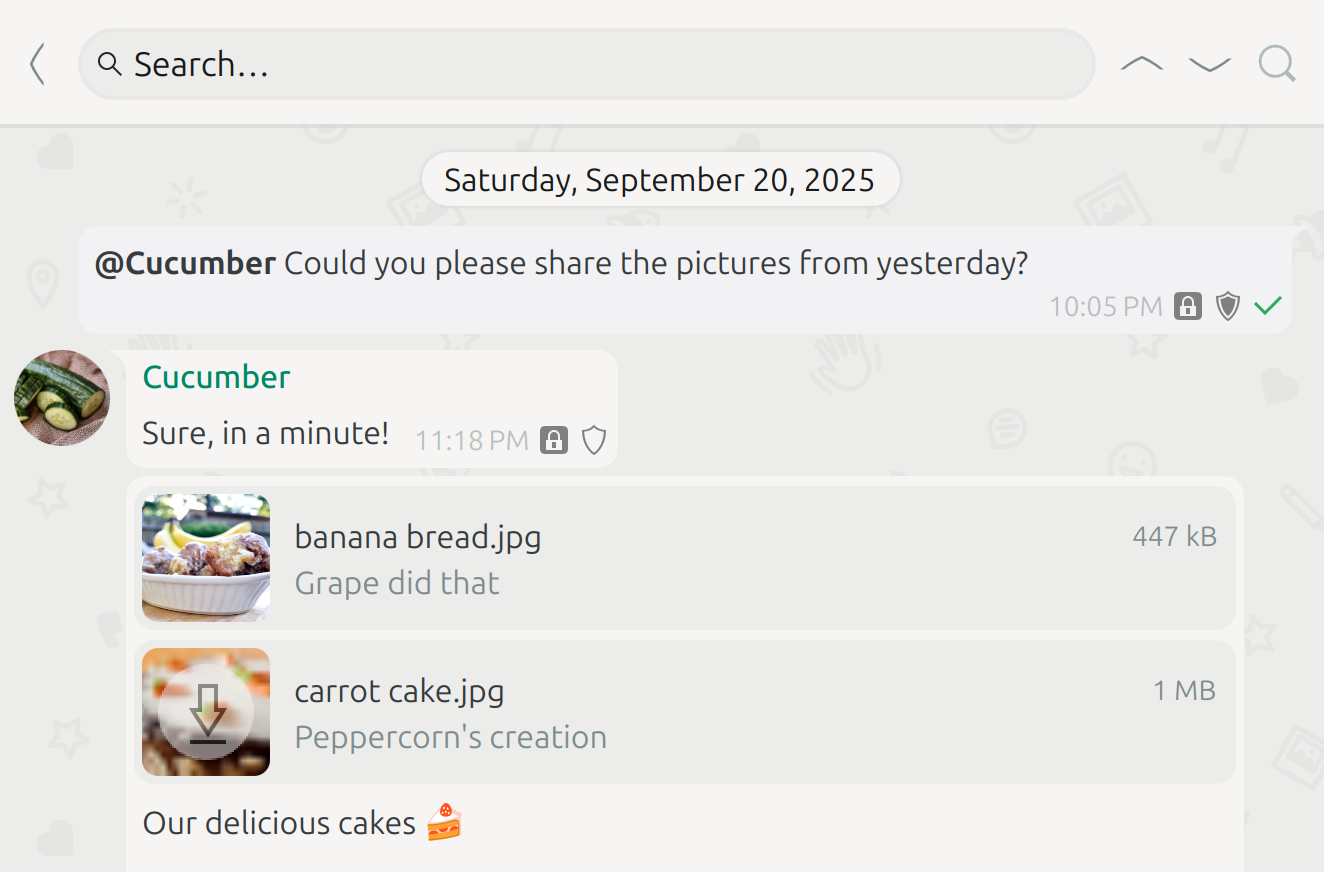Open the banana bread thumbnail image
This screenshot has height=872, width=1324.
206,558
